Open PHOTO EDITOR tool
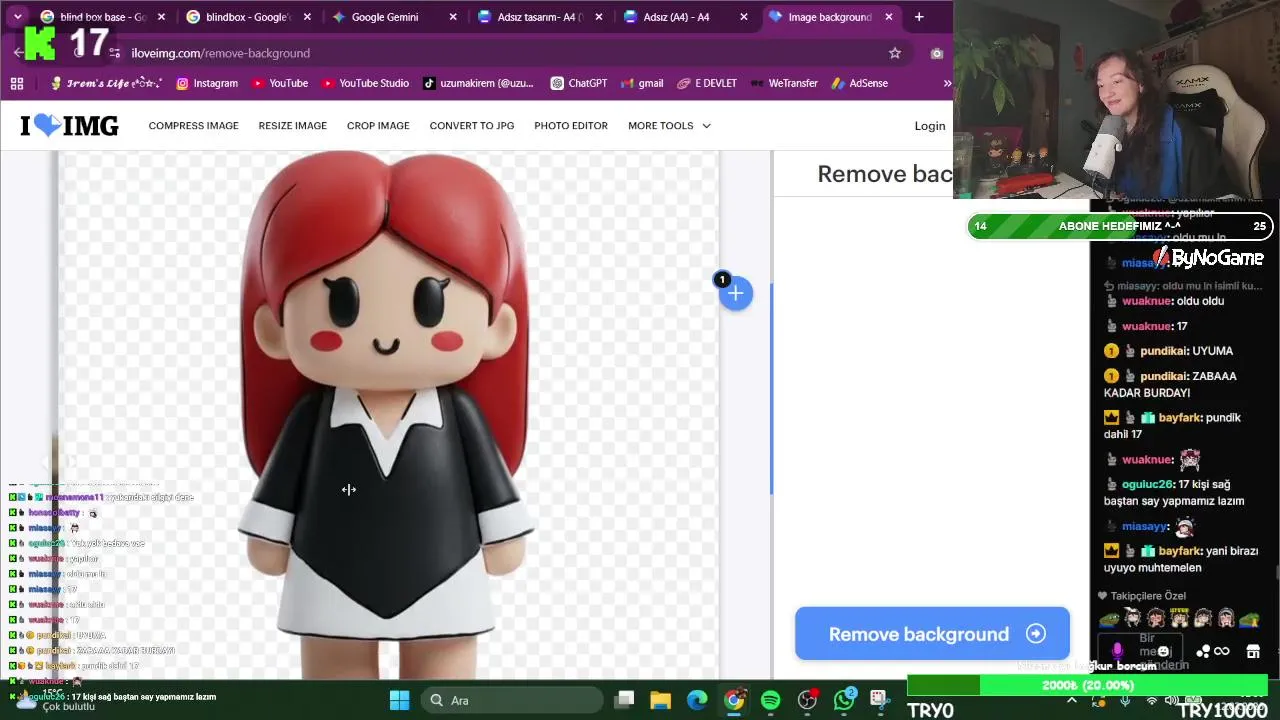1280x720 pixels. coord(570,126)
